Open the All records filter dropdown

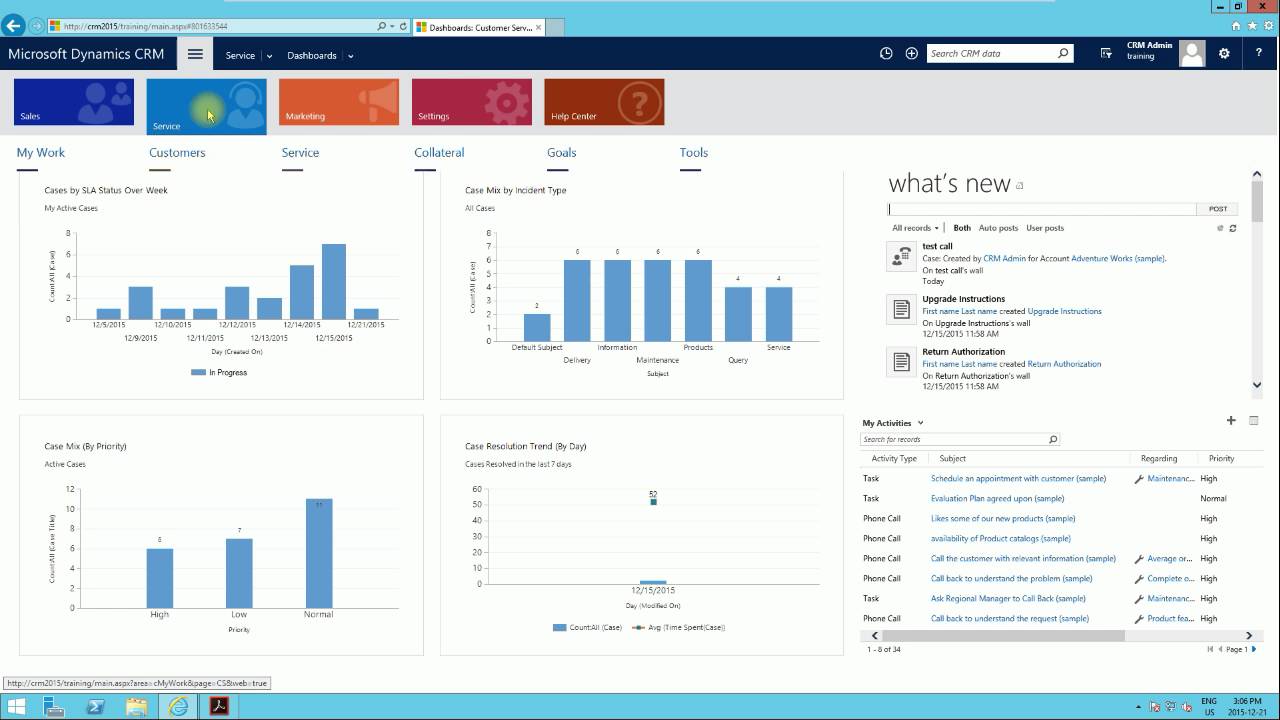(915, 228)
